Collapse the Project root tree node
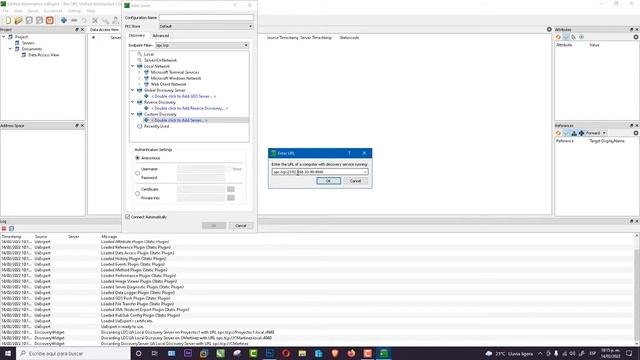The width and height of the screenshot is (640, 360). pos(4,37)
